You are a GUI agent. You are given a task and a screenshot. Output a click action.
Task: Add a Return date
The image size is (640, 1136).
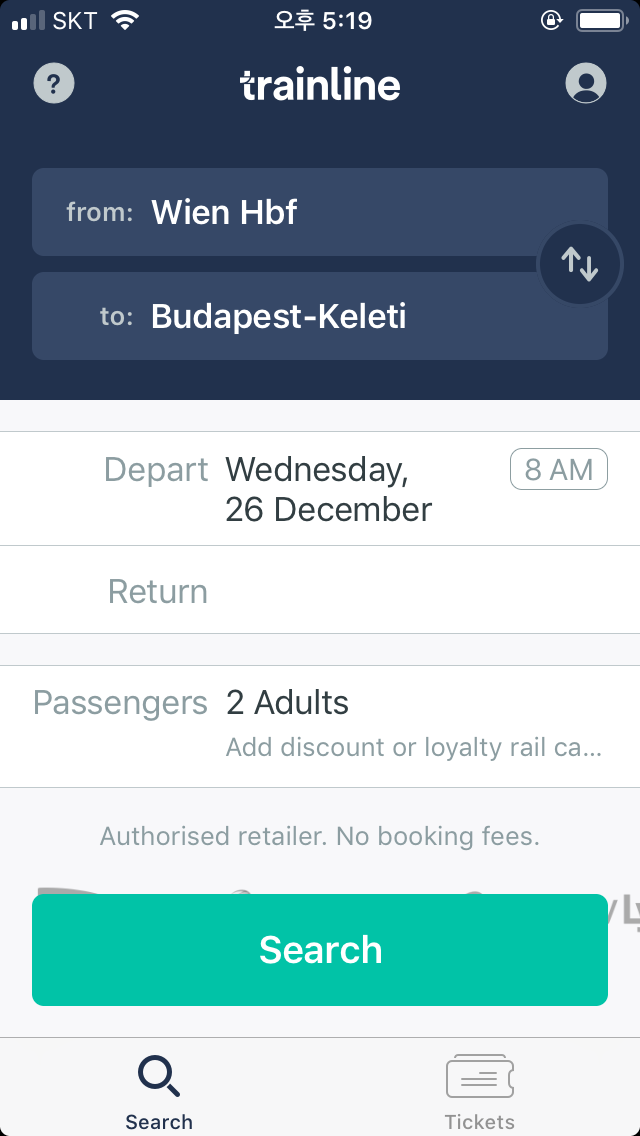click(x=320, y=590)
